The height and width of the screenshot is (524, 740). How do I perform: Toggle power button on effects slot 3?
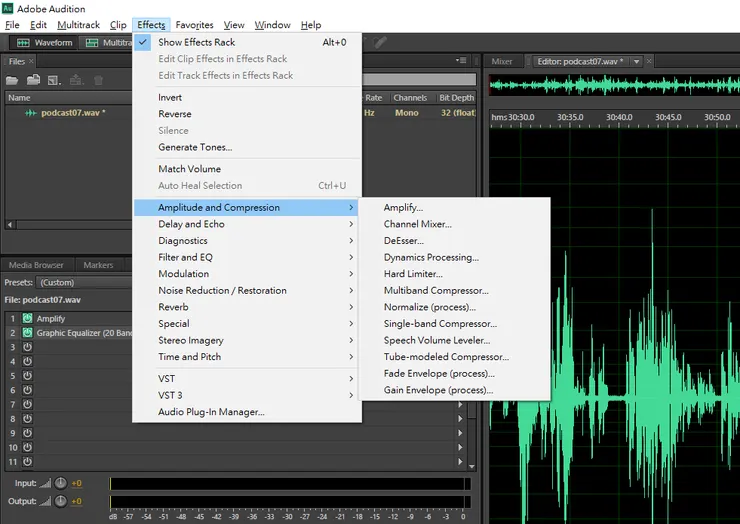[x=27, y=347]
